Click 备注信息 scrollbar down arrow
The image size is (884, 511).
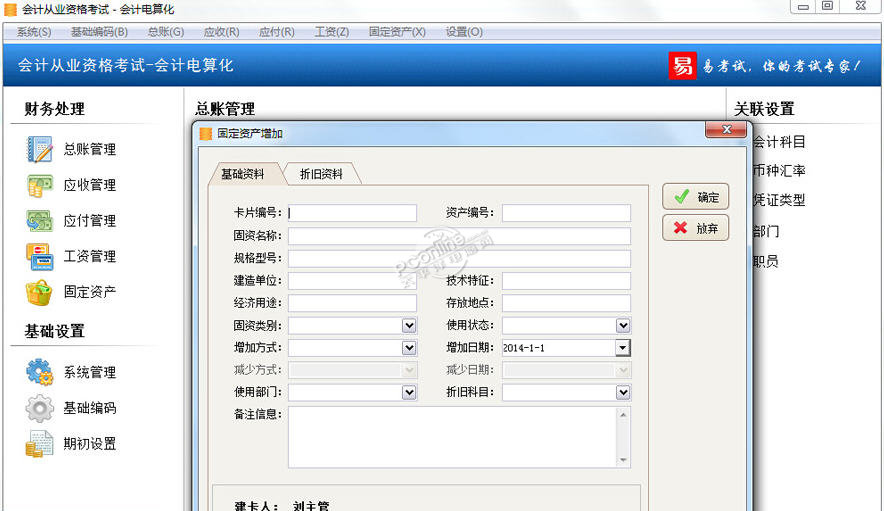click(x=623, y=460)
